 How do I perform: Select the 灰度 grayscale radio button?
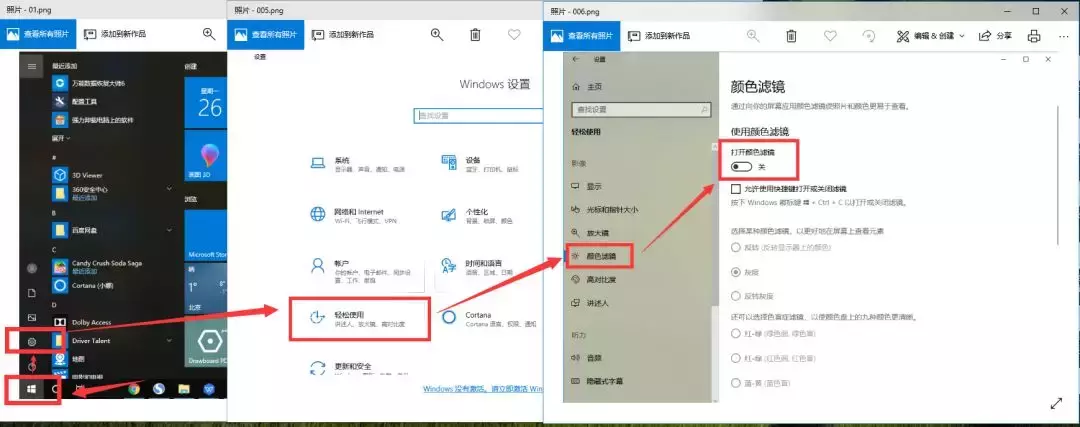(738, 271)
